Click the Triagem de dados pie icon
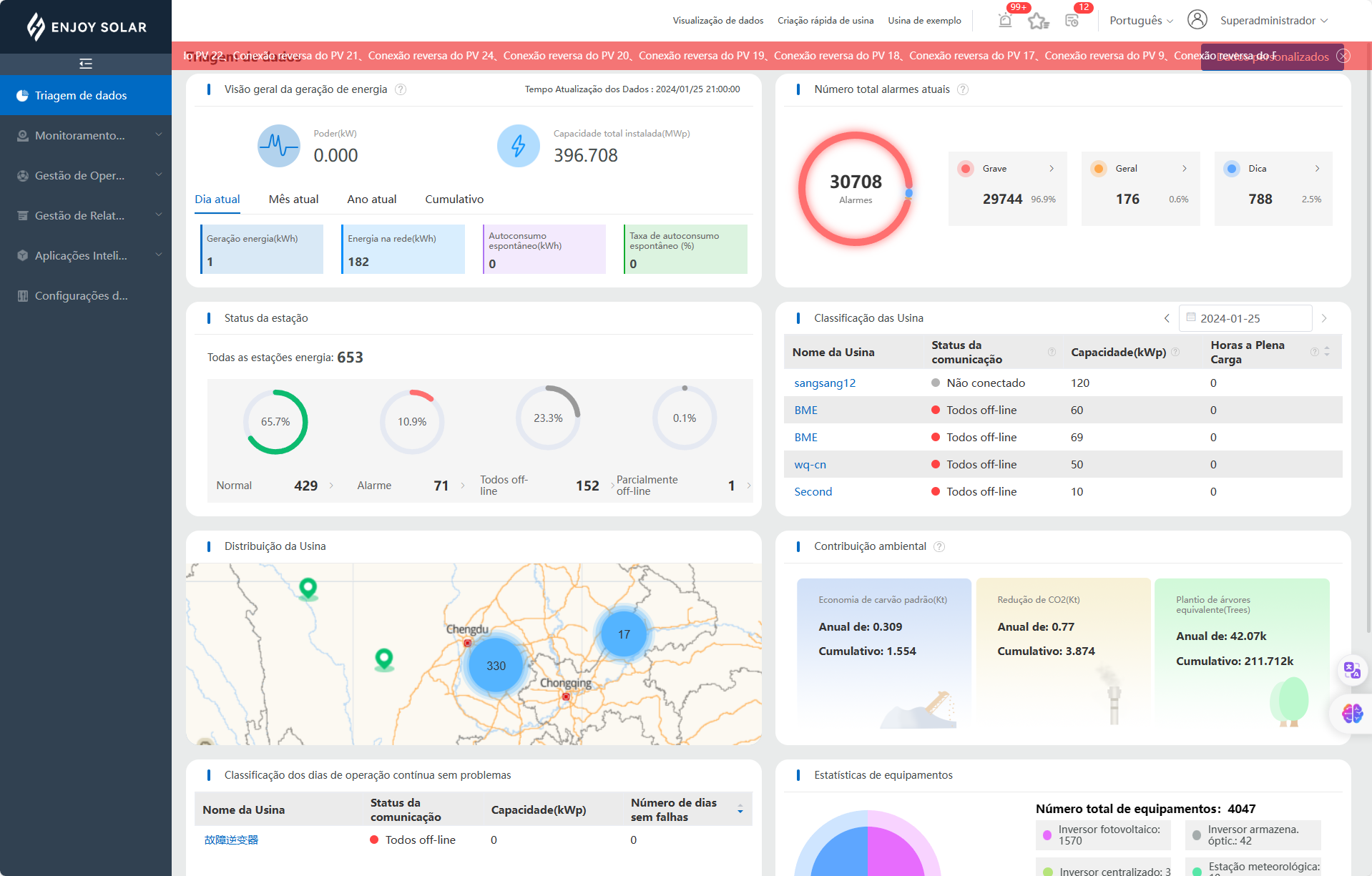Viewport: 1372px width, 876px height. point(23,95)
